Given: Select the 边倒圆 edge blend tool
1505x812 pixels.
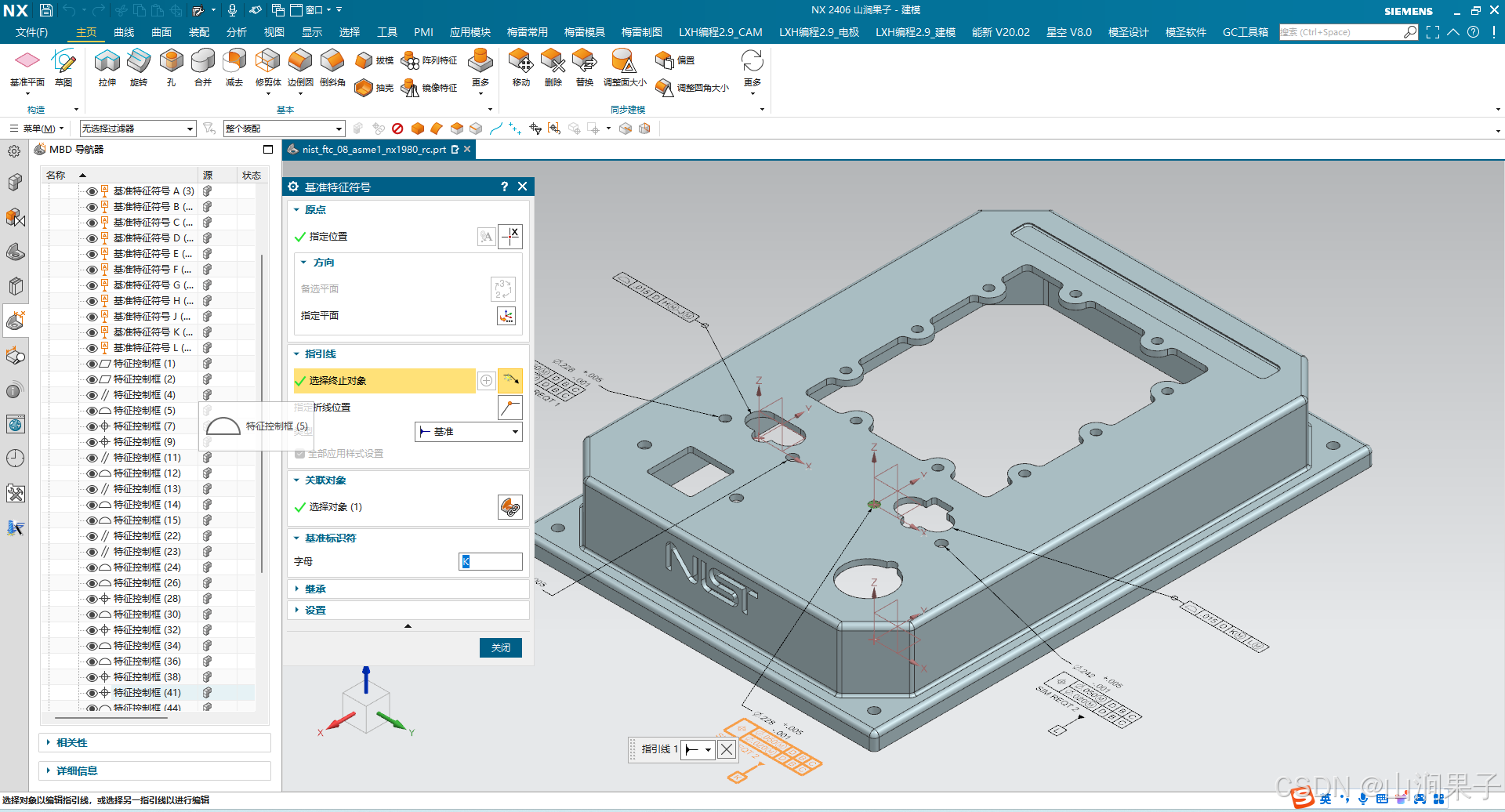Looking at the screenshot, I should click(300, 67).
